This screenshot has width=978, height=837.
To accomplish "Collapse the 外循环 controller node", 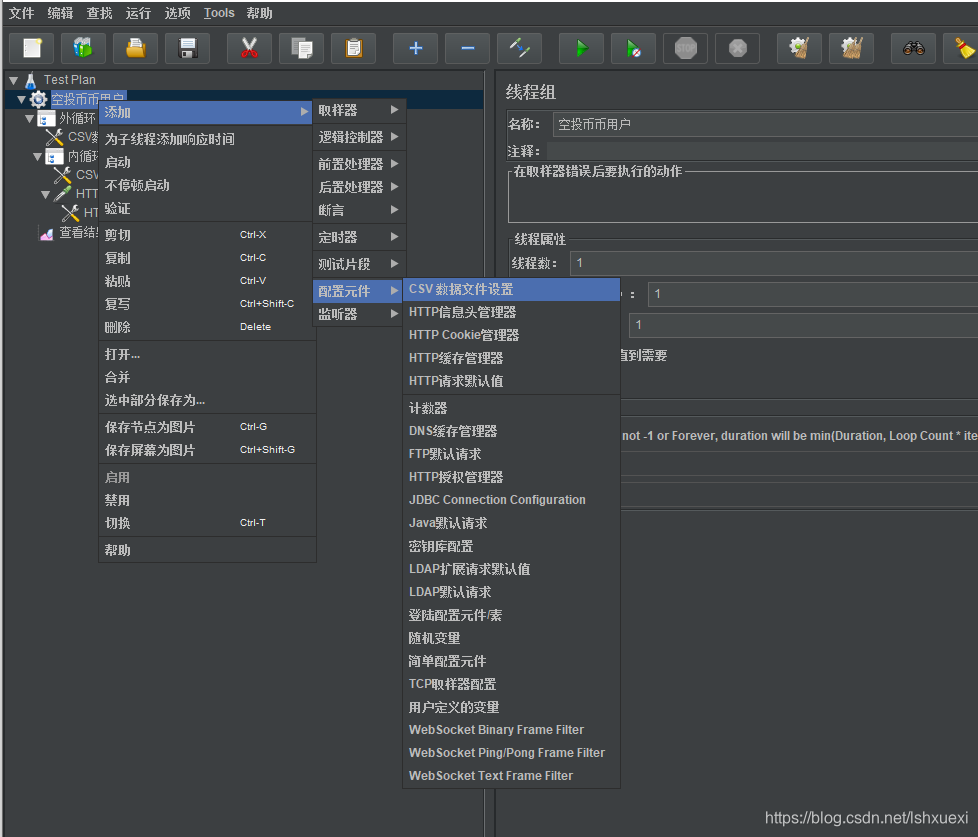I will tap(29, 119).
